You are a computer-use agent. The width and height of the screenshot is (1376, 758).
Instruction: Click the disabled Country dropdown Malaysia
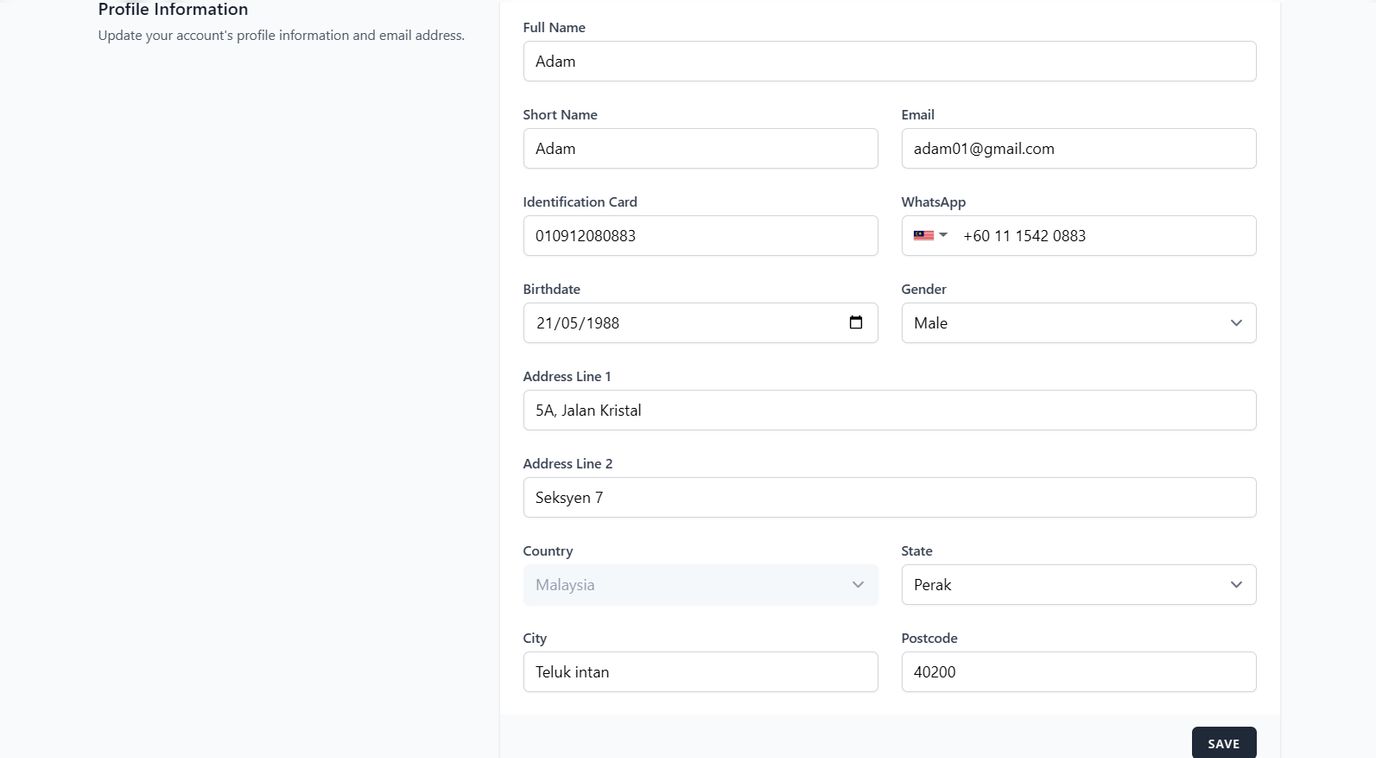[700, 585]
